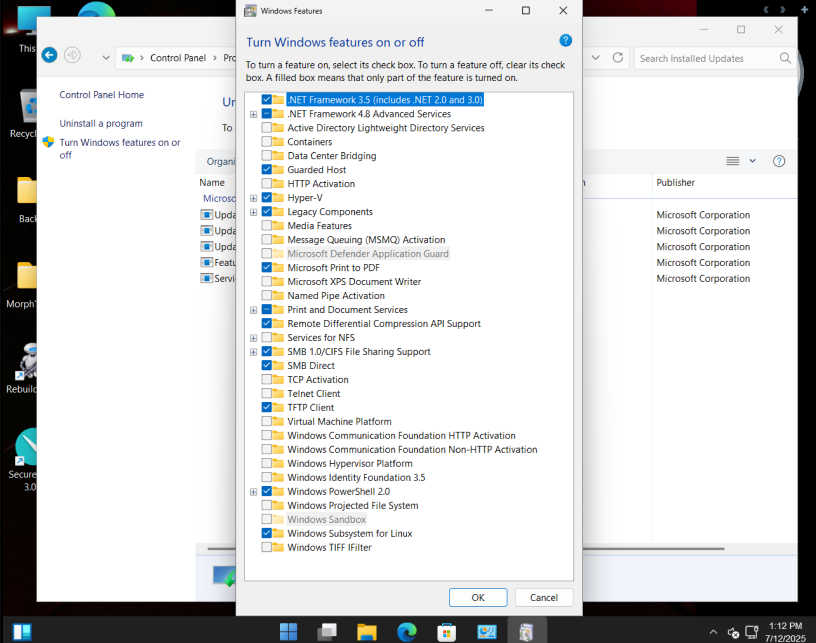816x643 pixels.
Task: Click the folder icon beside Telnet Client
Action: tap(278, 394)
